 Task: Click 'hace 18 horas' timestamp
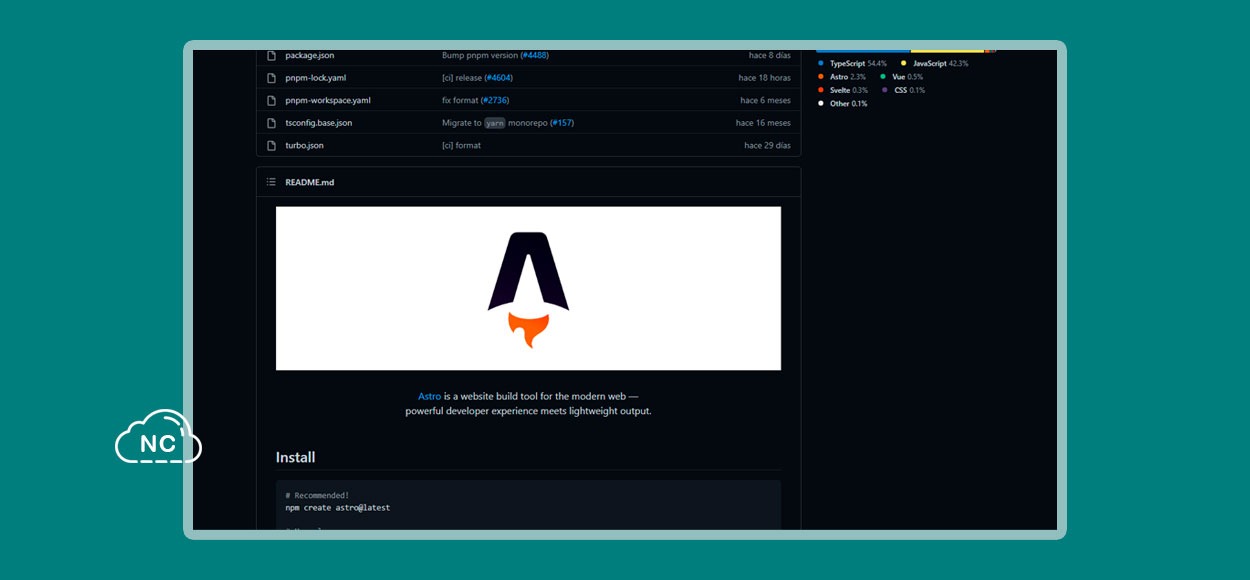coord(764,78)
